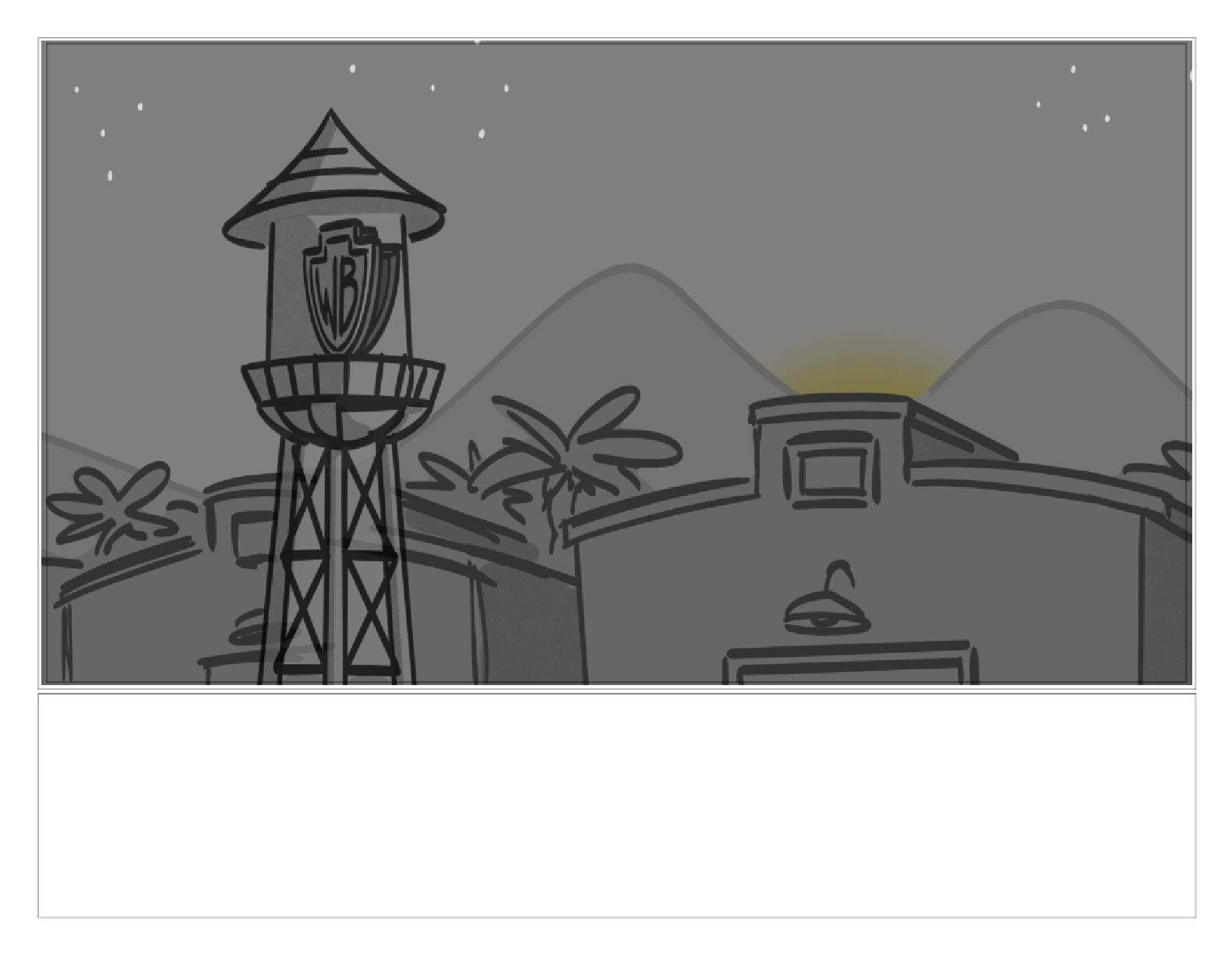The image size is (1232, 954).
Task: Select the door frame below the wall lamp
Action: pos(851,662)
